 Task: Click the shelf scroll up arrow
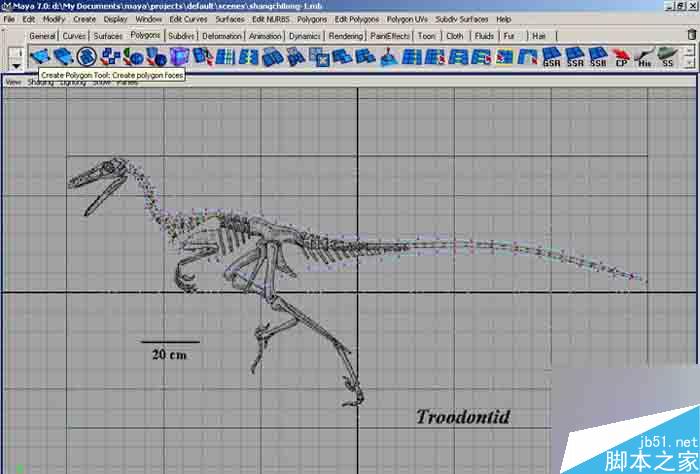pos(690,50)
